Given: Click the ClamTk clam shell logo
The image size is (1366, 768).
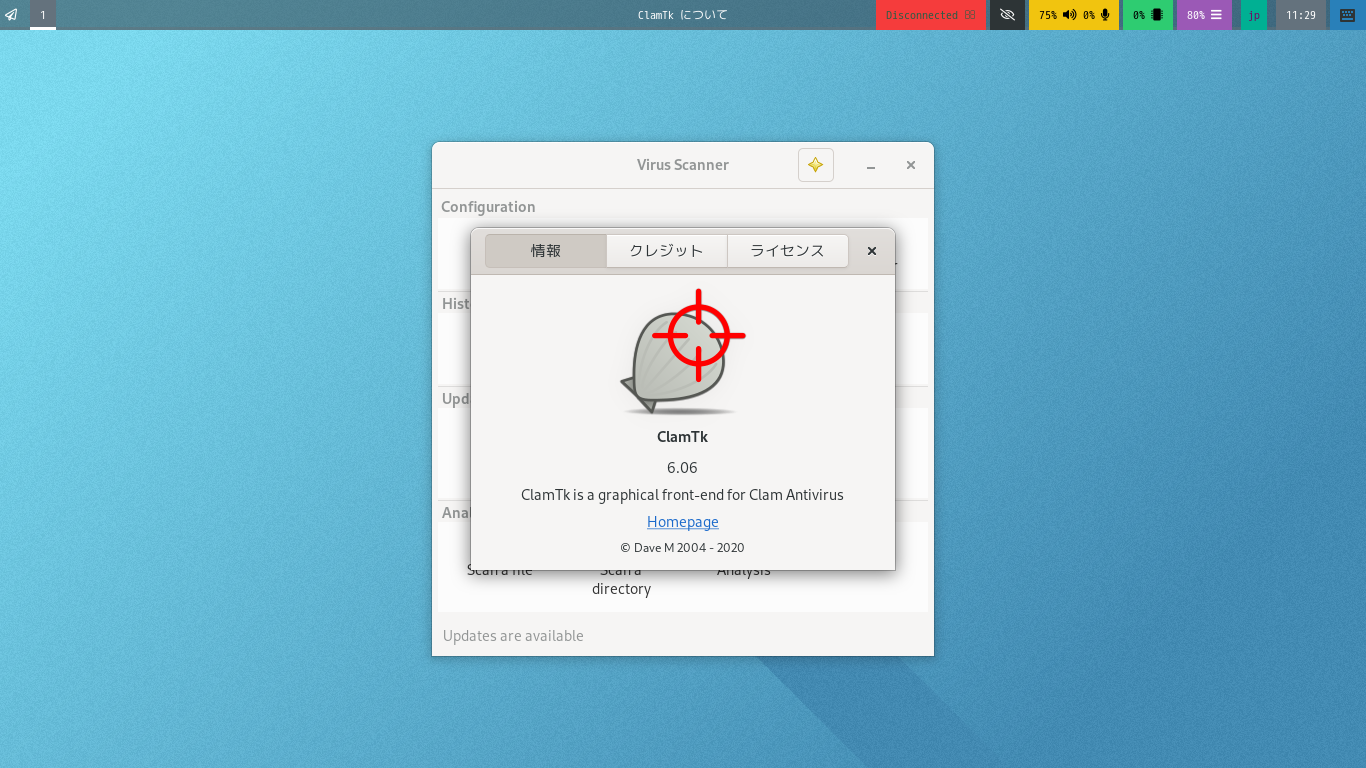Looking at the screenshot, I should point(683,352).
